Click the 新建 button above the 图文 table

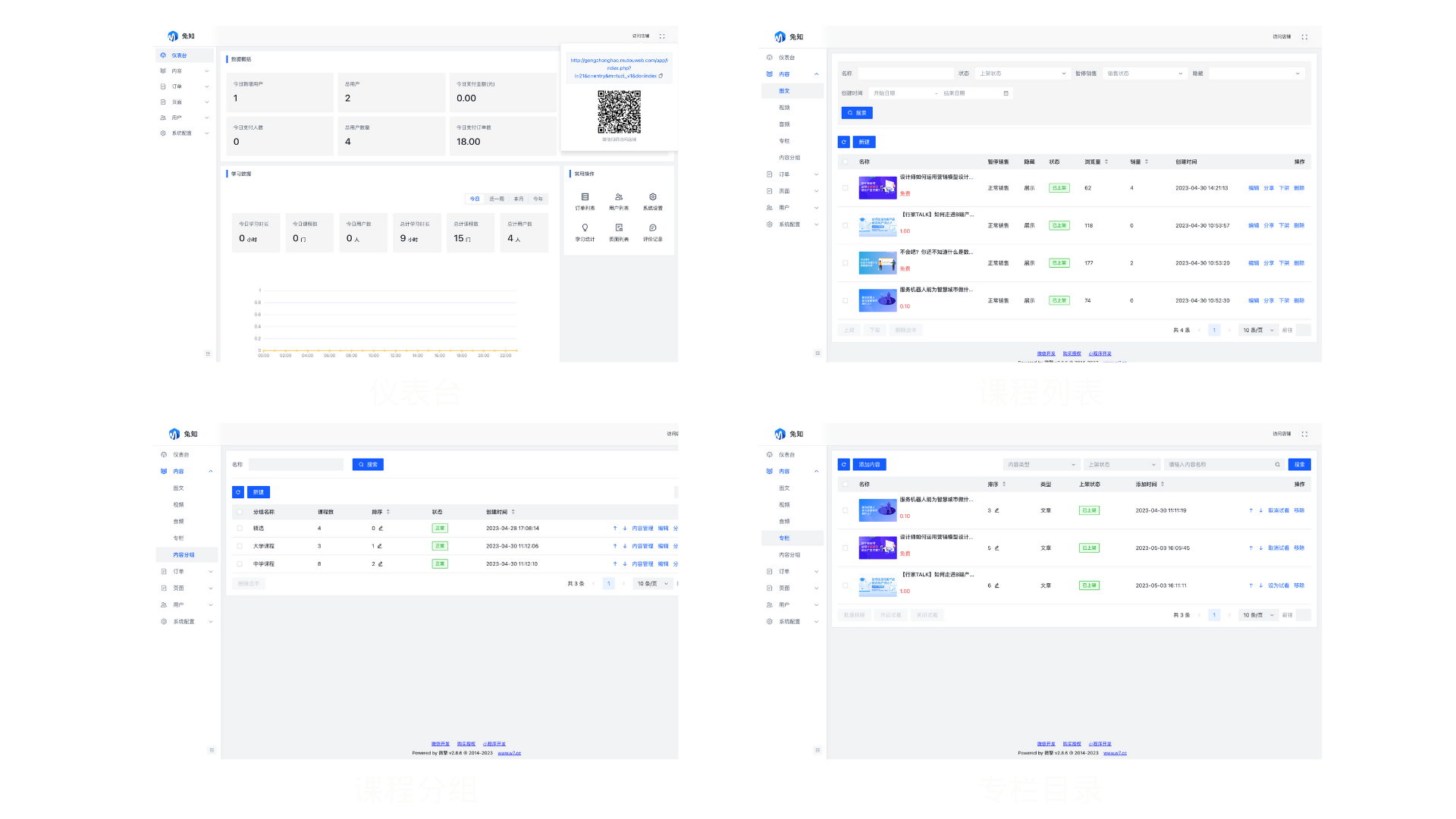click(x=864, y=142)
